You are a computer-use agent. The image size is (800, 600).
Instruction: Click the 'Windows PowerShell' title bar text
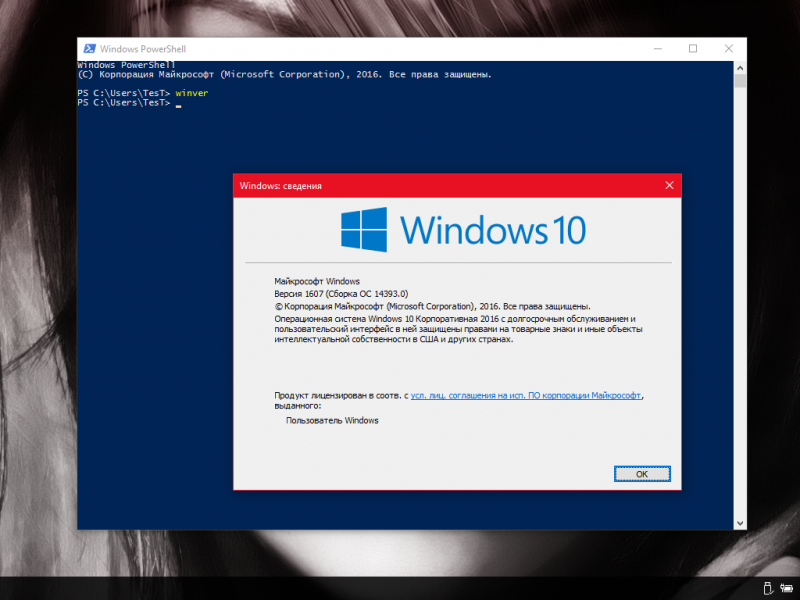coord(143,49)
